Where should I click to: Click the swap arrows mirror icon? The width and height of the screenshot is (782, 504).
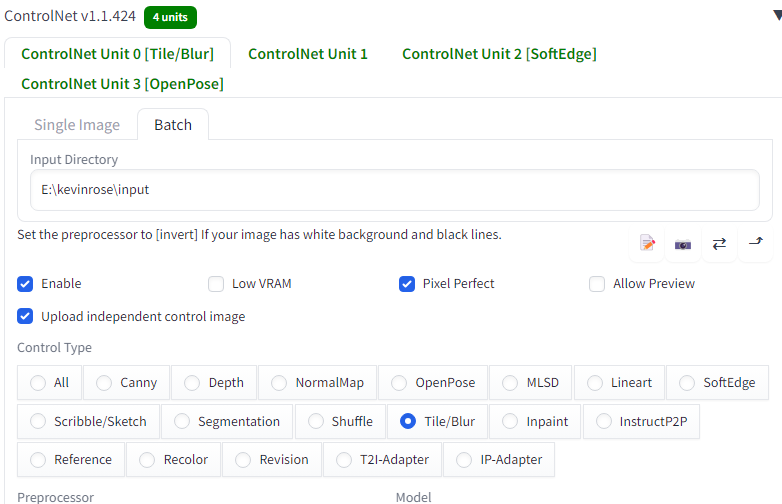click(x=719, y=243)
